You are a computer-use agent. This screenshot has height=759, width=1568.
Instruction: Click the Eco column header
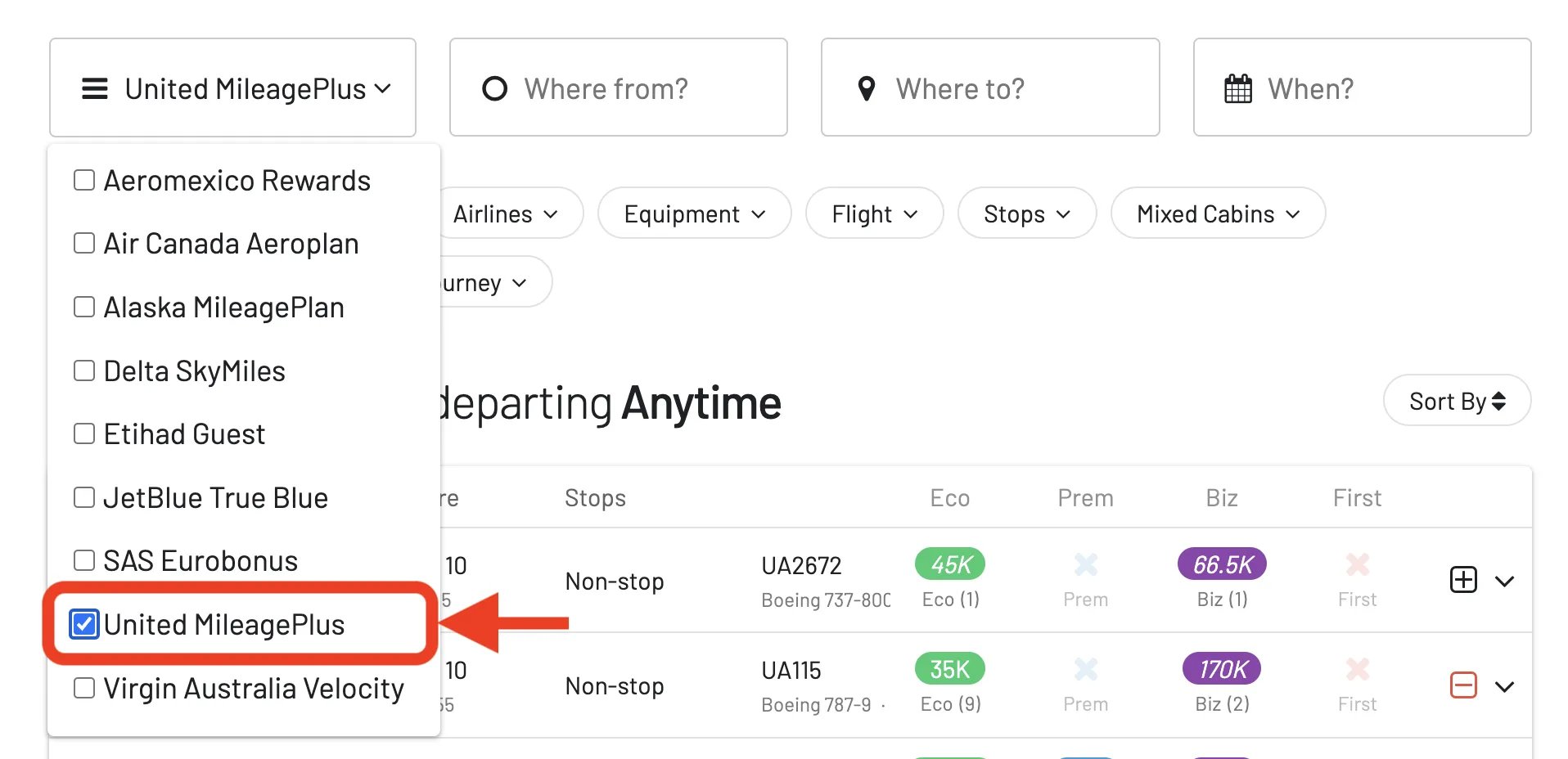(949, 498)
